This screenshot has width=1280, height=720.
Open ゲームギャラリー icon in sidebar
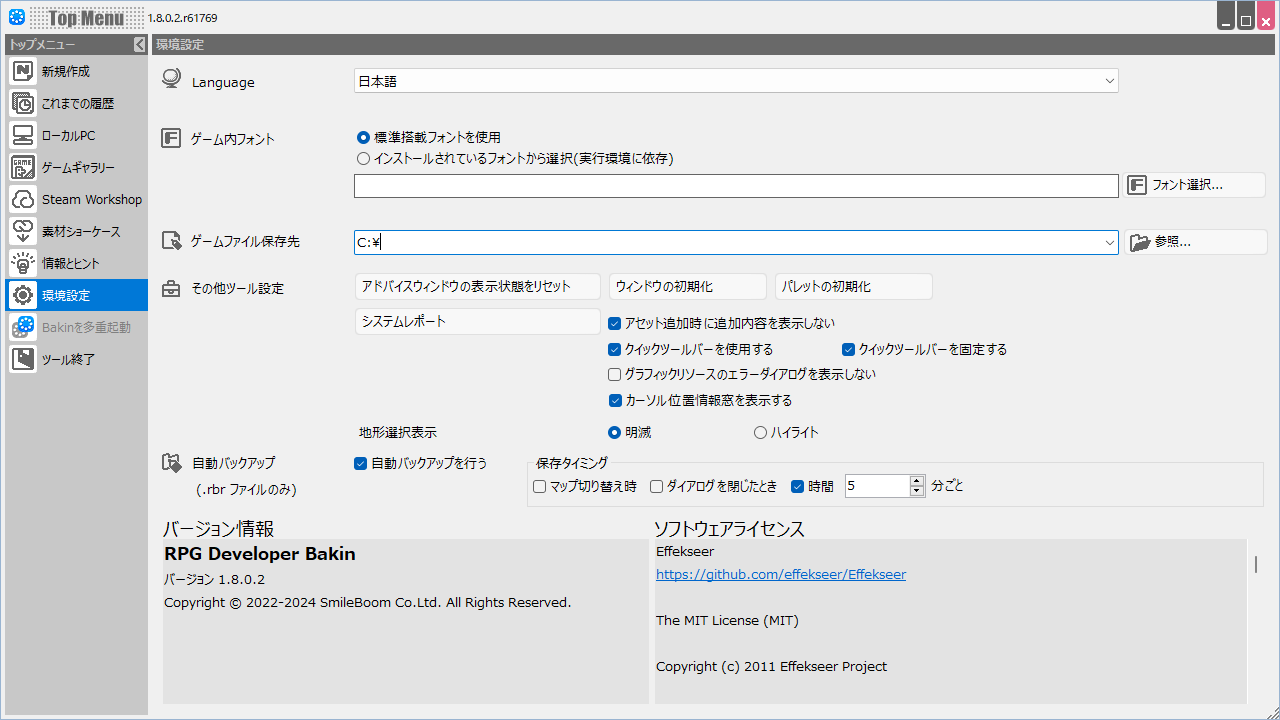(x=24, y=167)
